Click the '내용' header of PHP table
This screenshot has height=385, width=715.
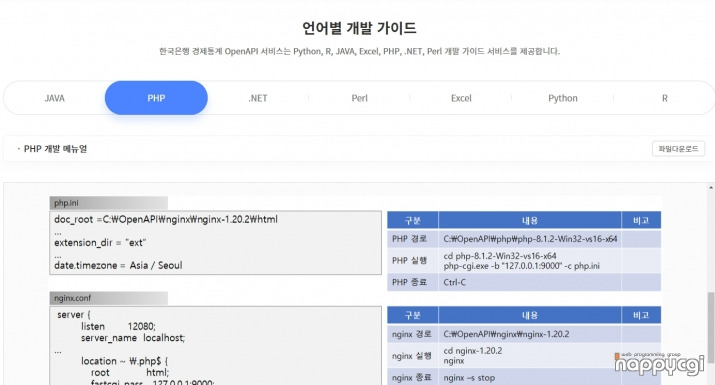529,220
